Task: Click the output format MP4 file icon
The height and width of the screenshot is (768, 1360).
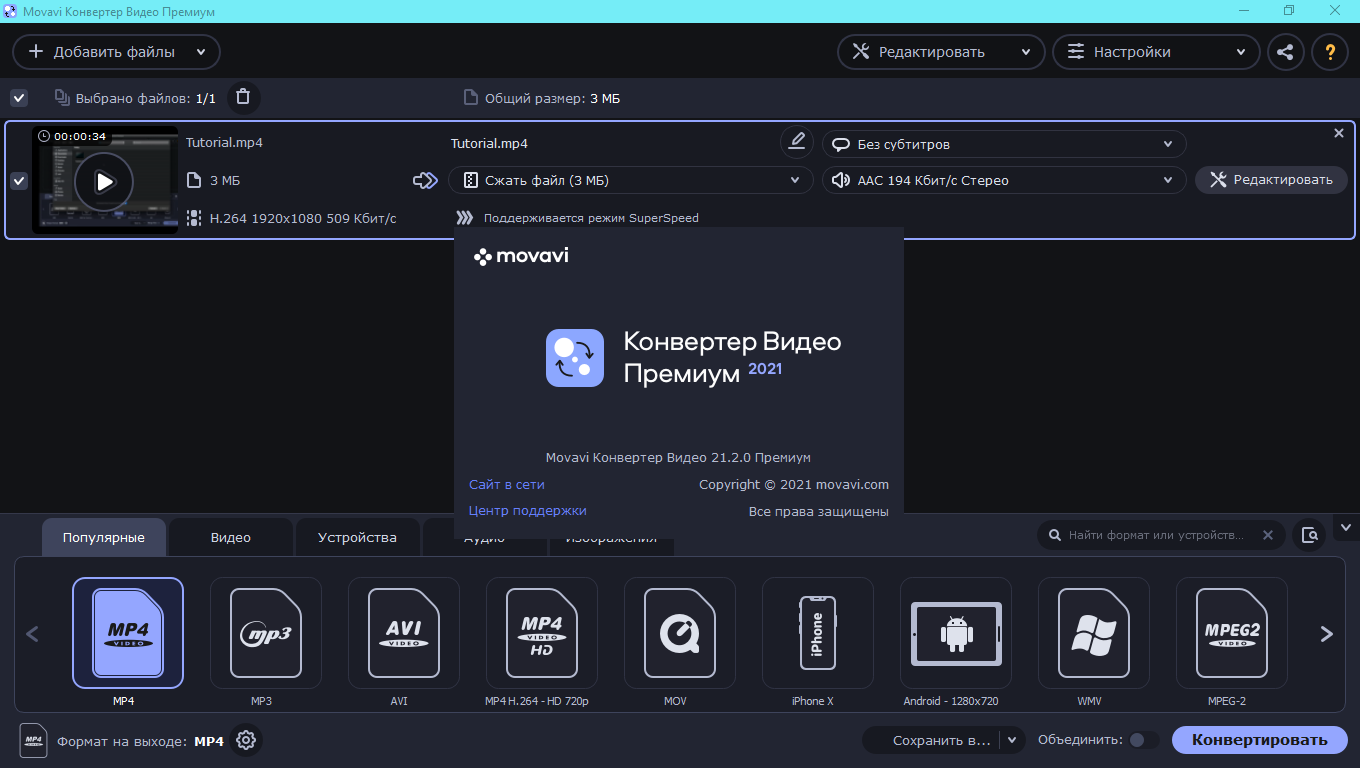Action: 34,741
